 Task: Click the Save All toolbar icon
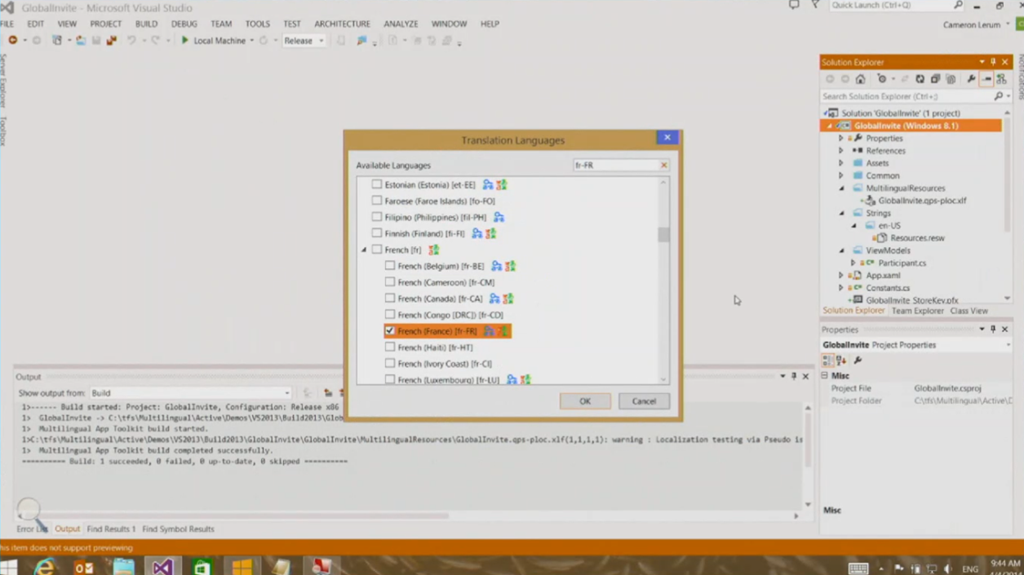point(112,41)
